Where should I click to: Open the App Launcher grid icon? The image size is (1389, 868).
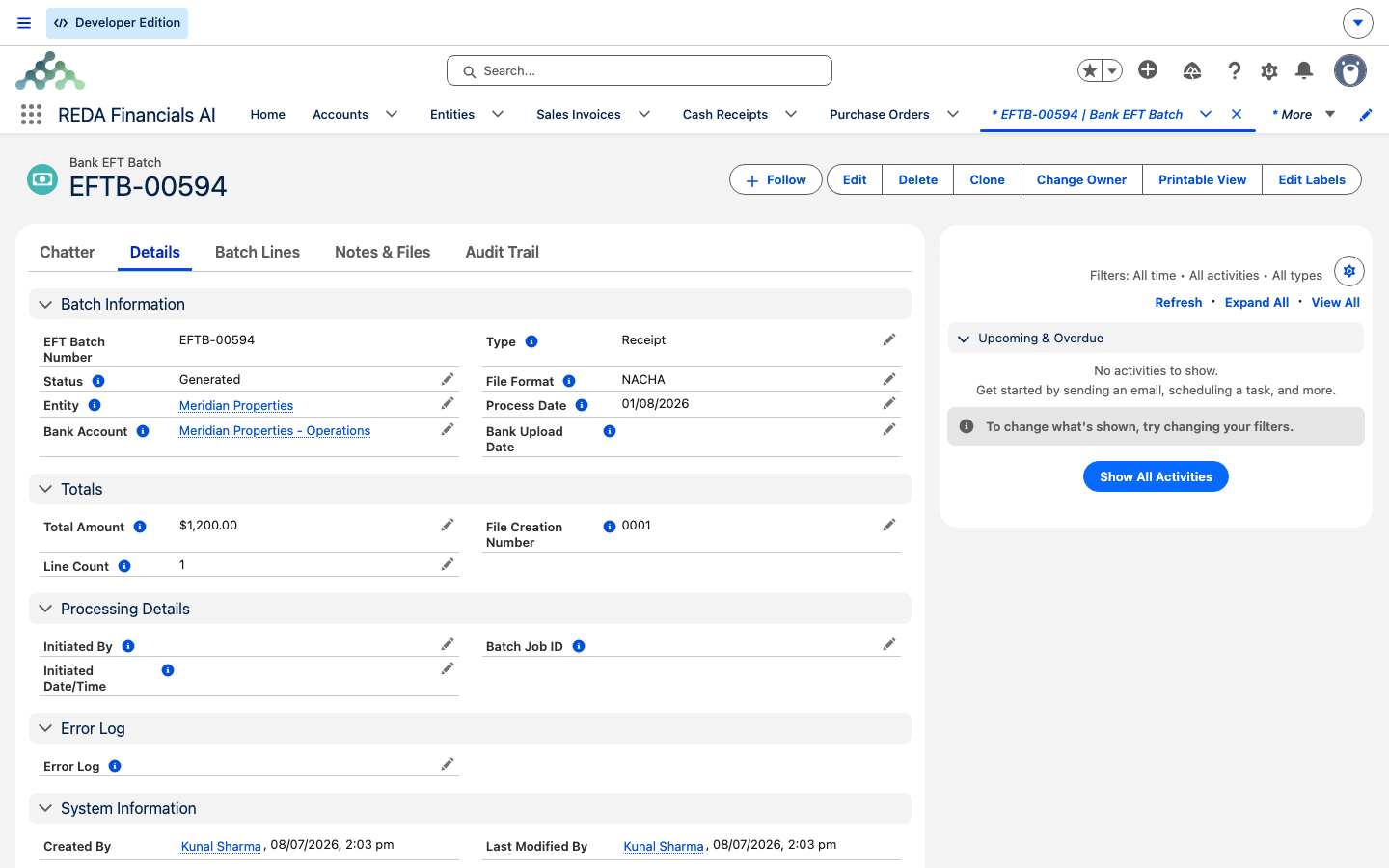point(31,115)
